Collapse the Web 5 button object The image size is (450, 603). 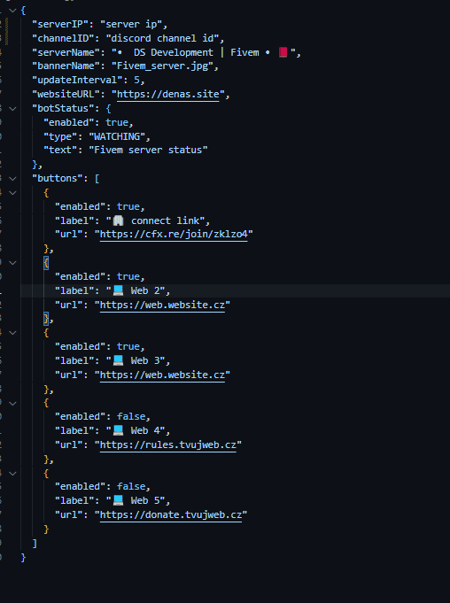[x=13, y=473]
